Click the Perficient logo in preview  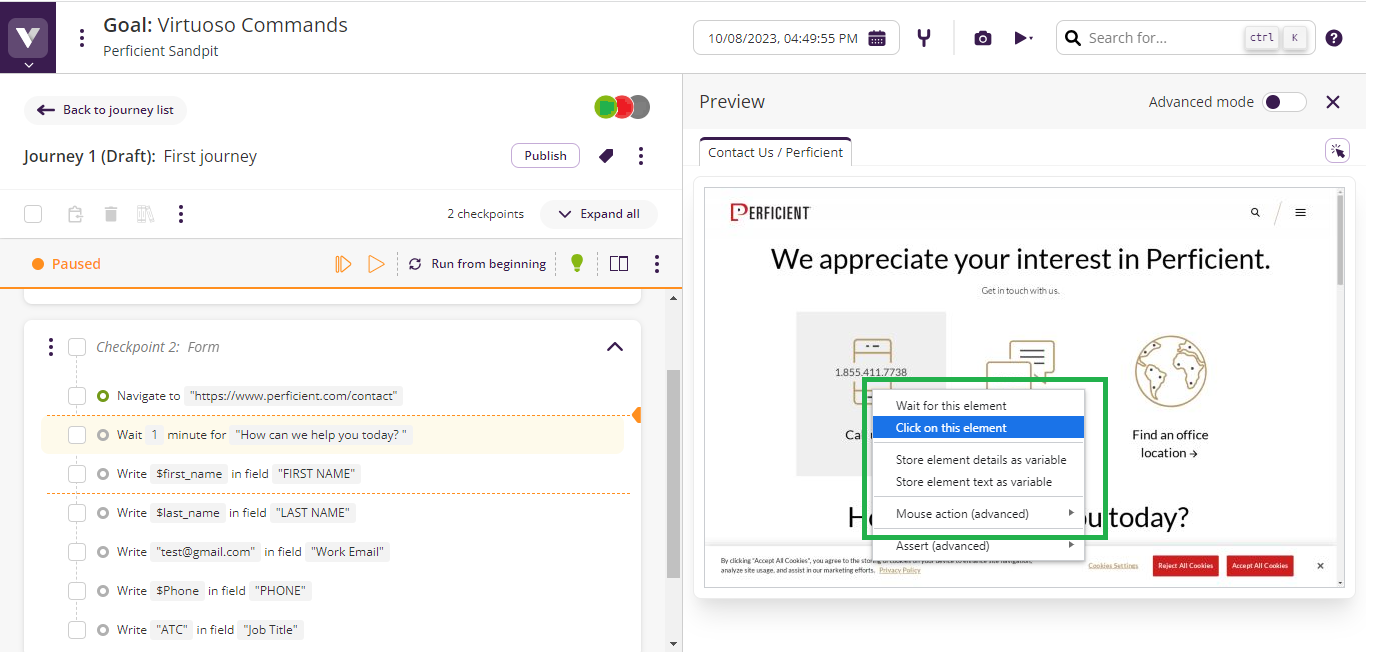pyautogui.click(x=770, y=212)
